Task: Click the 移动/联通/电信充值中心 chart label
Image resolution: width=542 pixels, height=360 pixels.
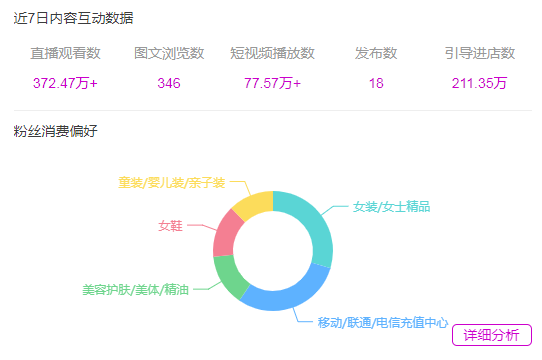Action: click(x=383, y=322)
